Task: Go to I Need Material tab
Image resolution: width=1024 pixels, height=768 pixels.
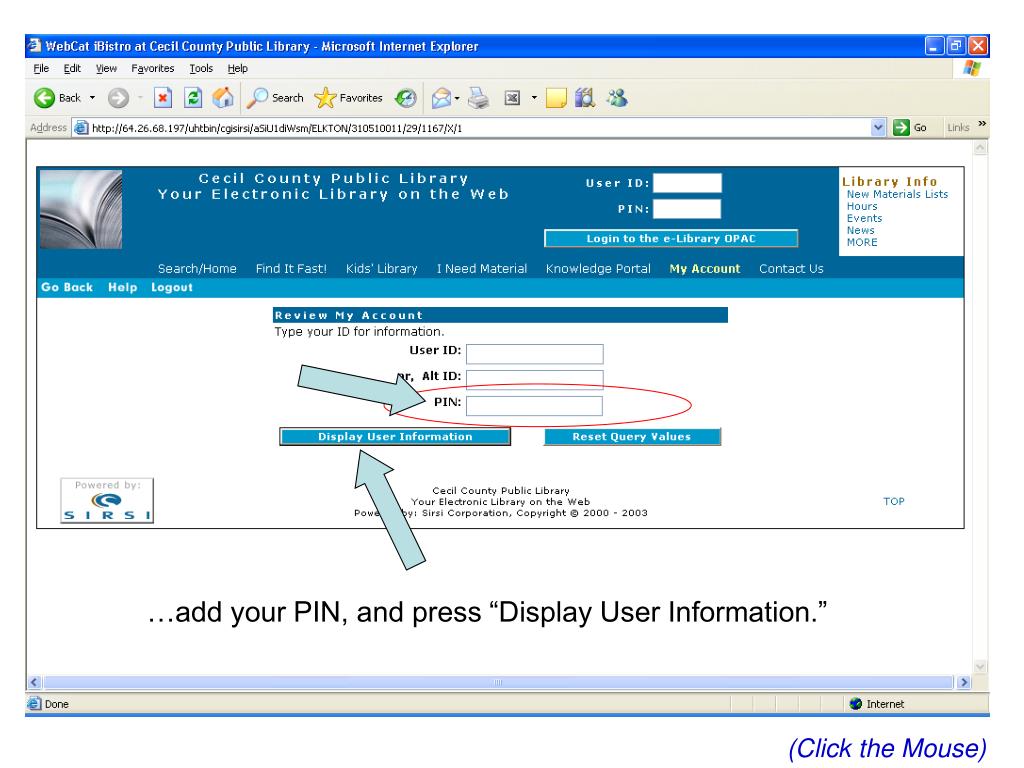Action: tap(482, 268)
